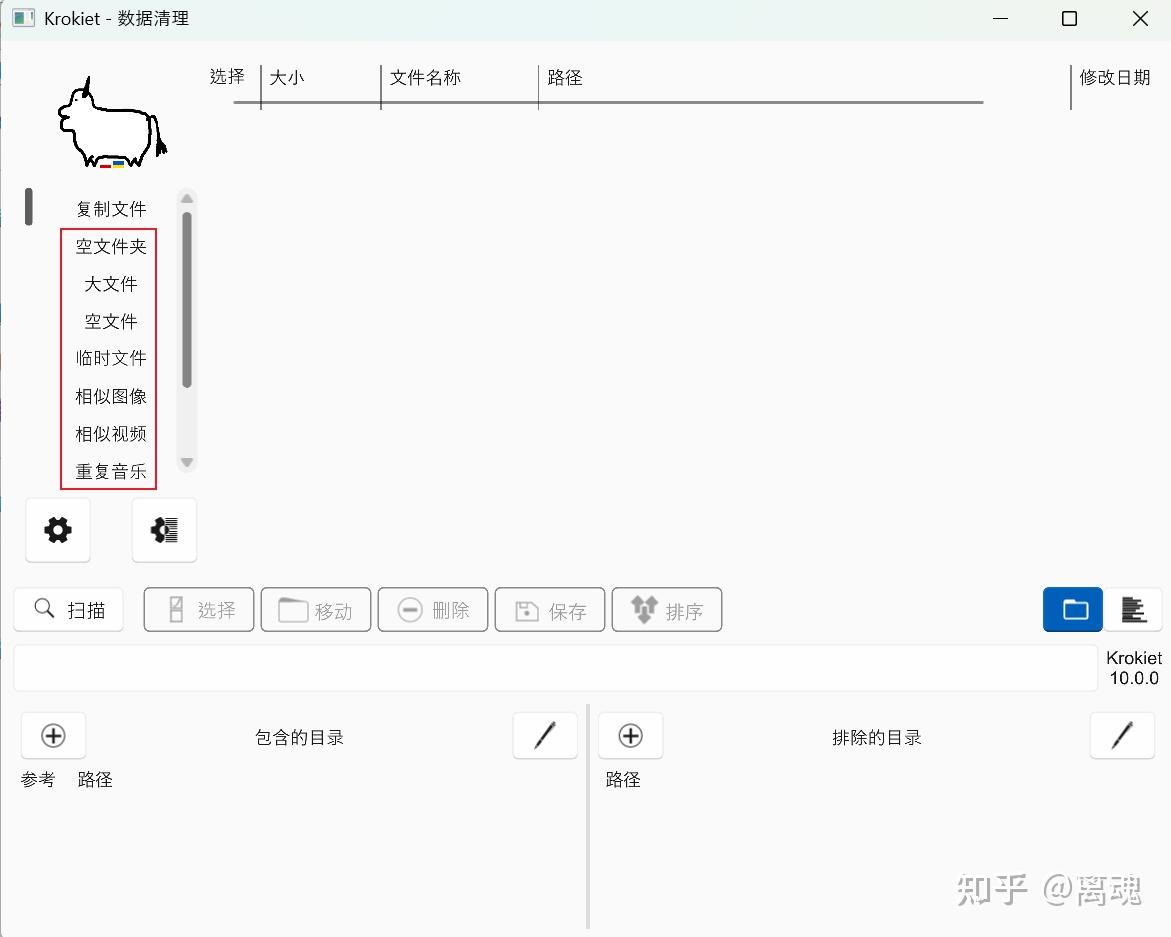1171x937 pixels.
Task: Select the 复制文件 tool
Action: coord(111,209)
